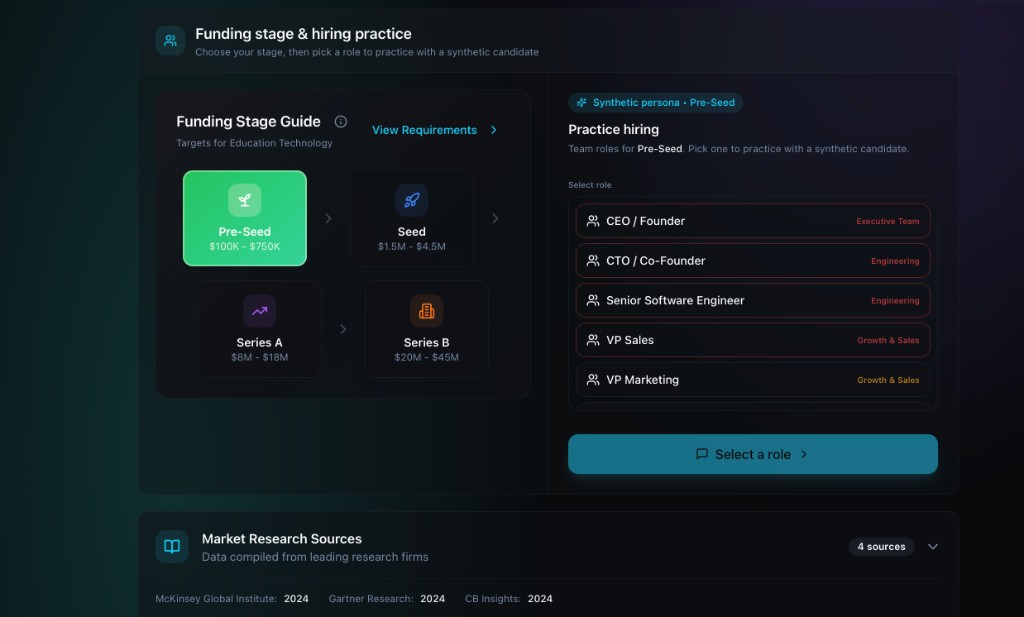The width and height of the screenshot is (1024, 617).
Task: Click the Market Research Sources heading
Action: [x=281, y=539]
